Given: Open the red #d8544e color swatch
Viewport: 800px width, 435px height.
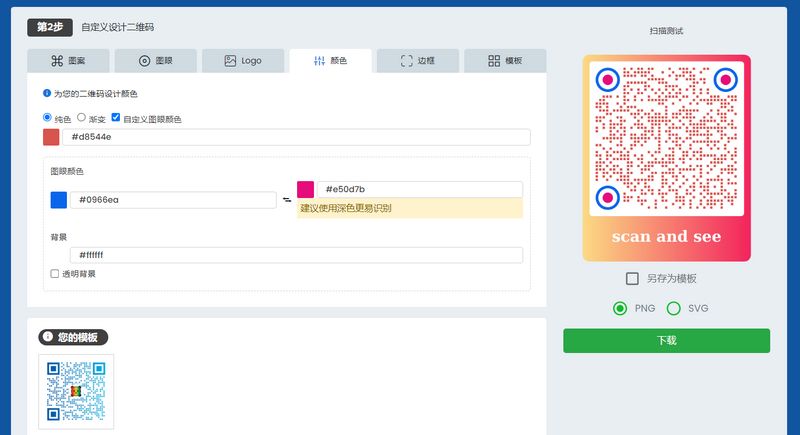Looking at the screenshot, I should [x=51, y=137].
